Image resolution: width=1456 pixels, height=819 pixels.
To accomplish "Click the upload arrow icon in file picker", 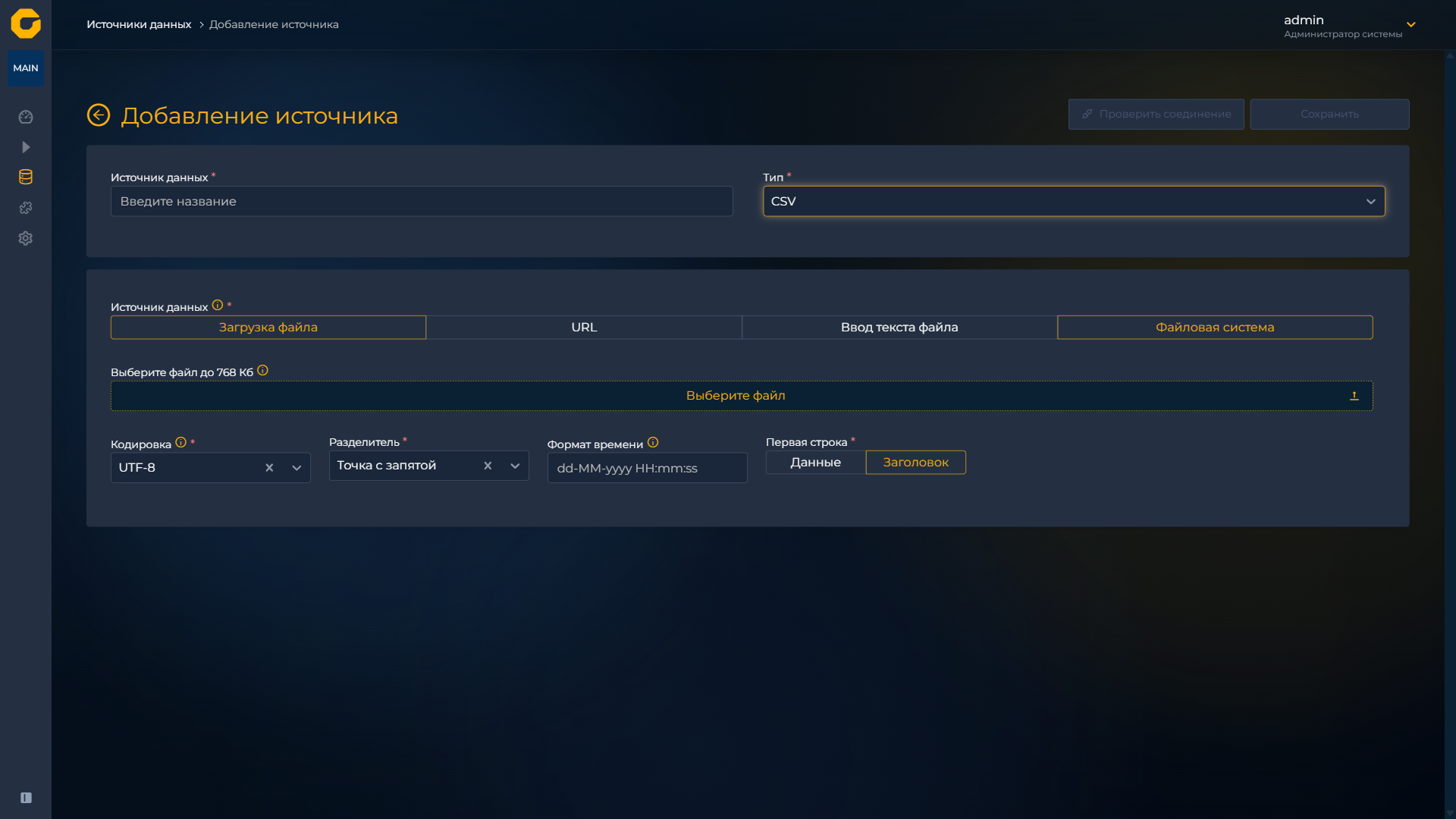I will [1354, 396].
